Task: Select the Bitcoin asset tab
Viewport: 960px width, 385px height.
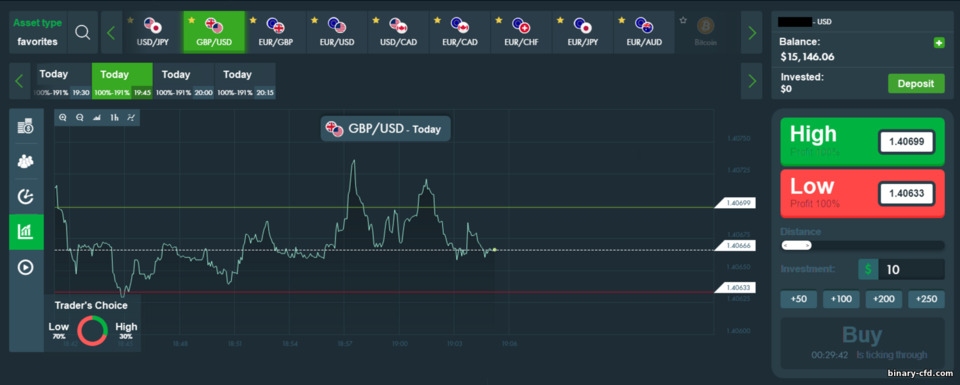Action: pos(705,32)
